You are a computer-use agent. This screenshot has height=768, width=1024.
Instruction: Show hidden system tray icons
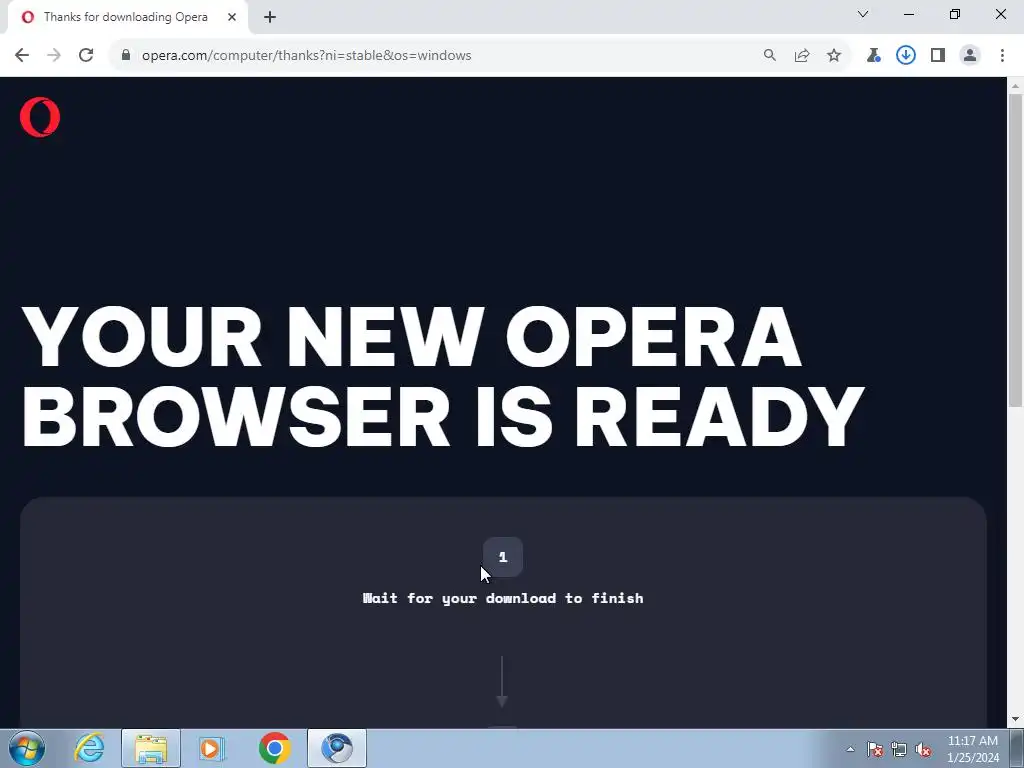(850, 749)
